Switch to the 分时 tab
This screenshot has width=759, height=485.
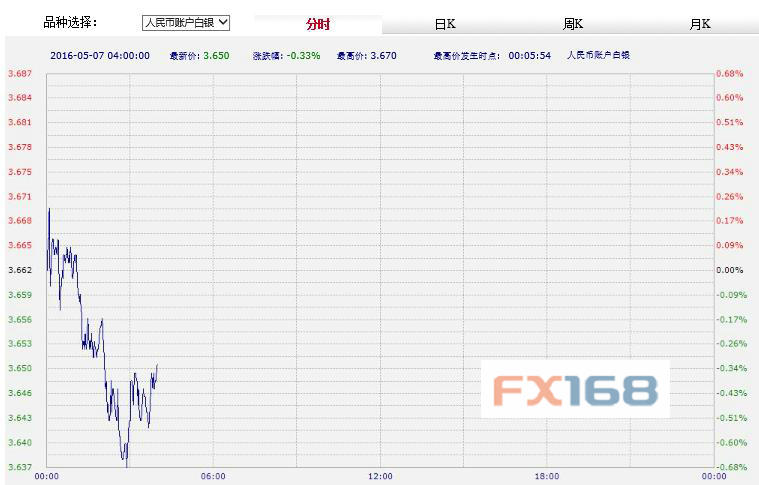[318, 24]
